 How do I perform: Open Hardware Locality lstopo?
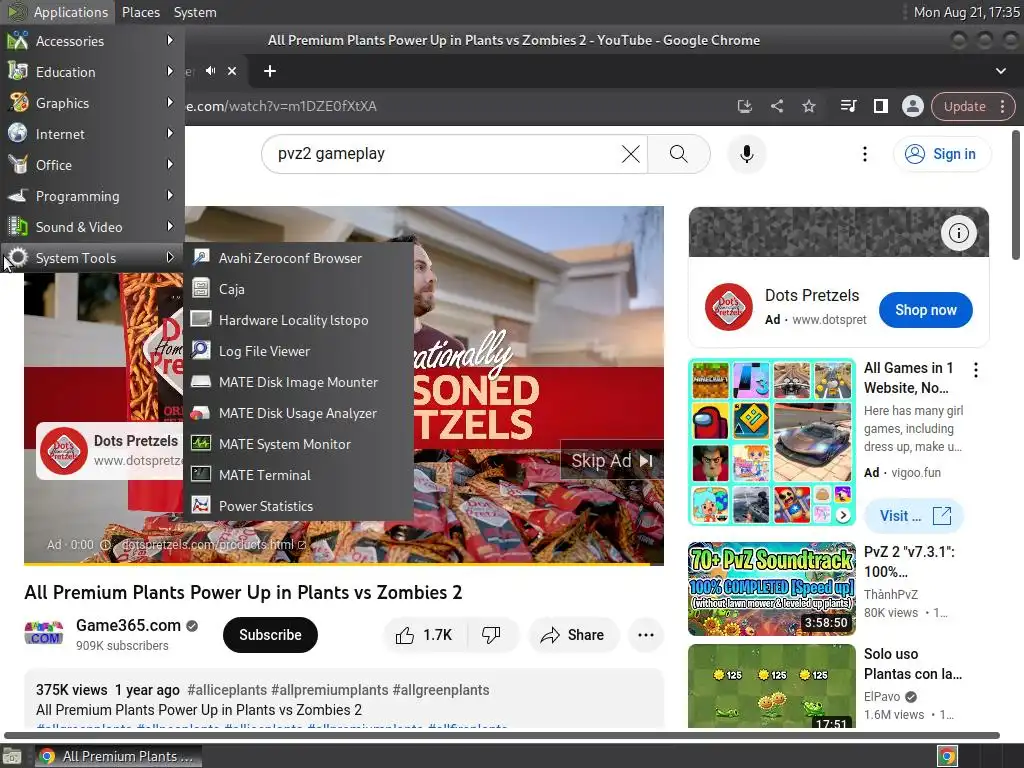click(x=298, y=320)
